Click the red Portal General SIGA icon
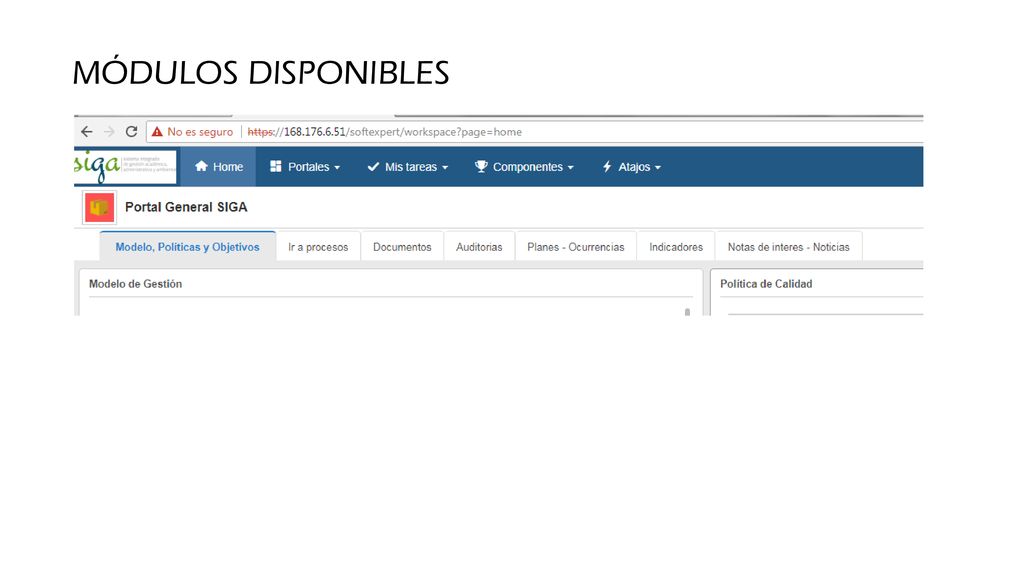 (x=99, y=208)
